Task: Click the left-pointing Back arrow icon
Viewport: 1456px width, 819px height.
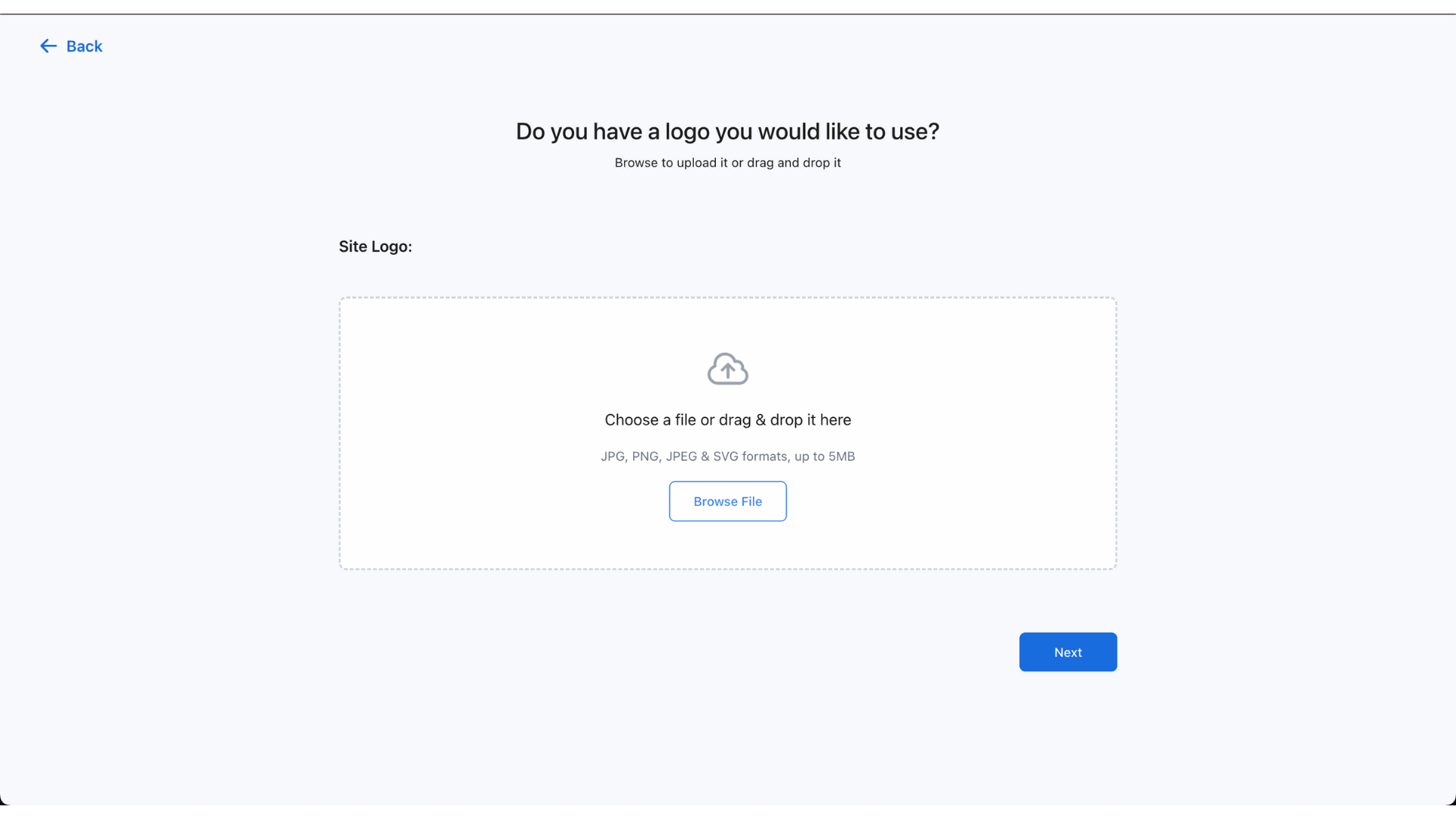Action: pyautogui.click(x=48, y=46)
